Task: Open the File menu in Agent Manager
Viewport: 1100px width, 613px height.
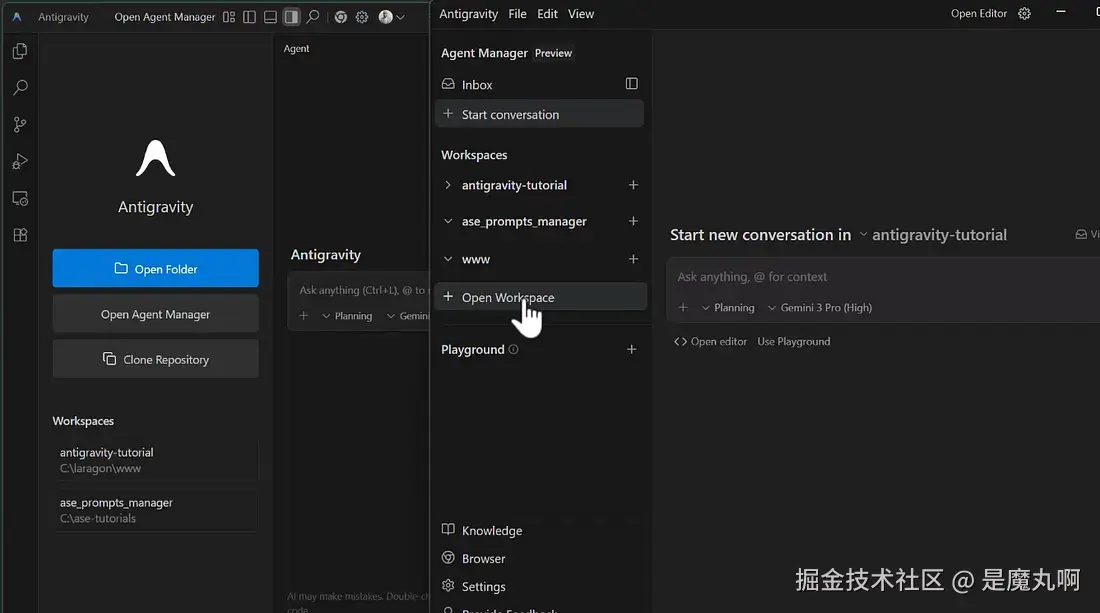Action: 517,14
